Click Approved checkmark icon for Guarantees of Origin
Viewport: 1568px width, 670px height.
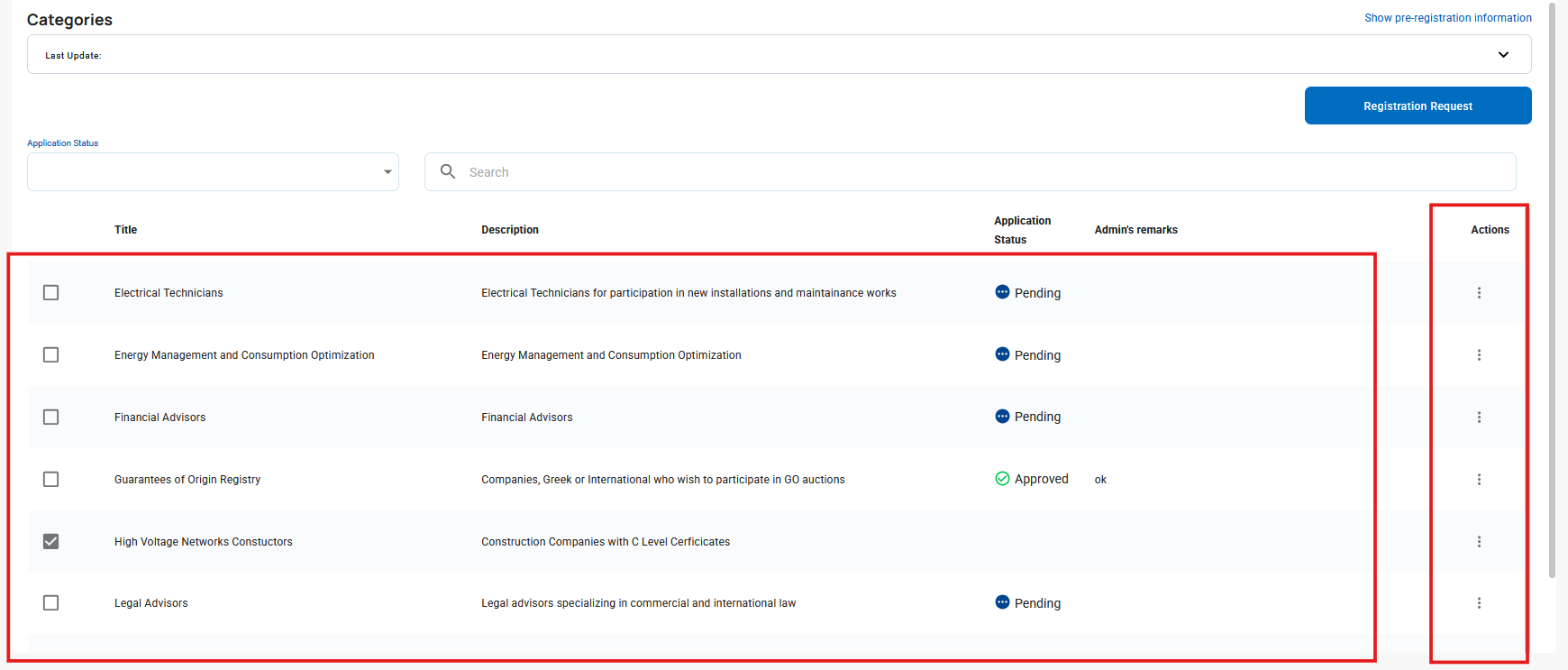point(1002,479)
